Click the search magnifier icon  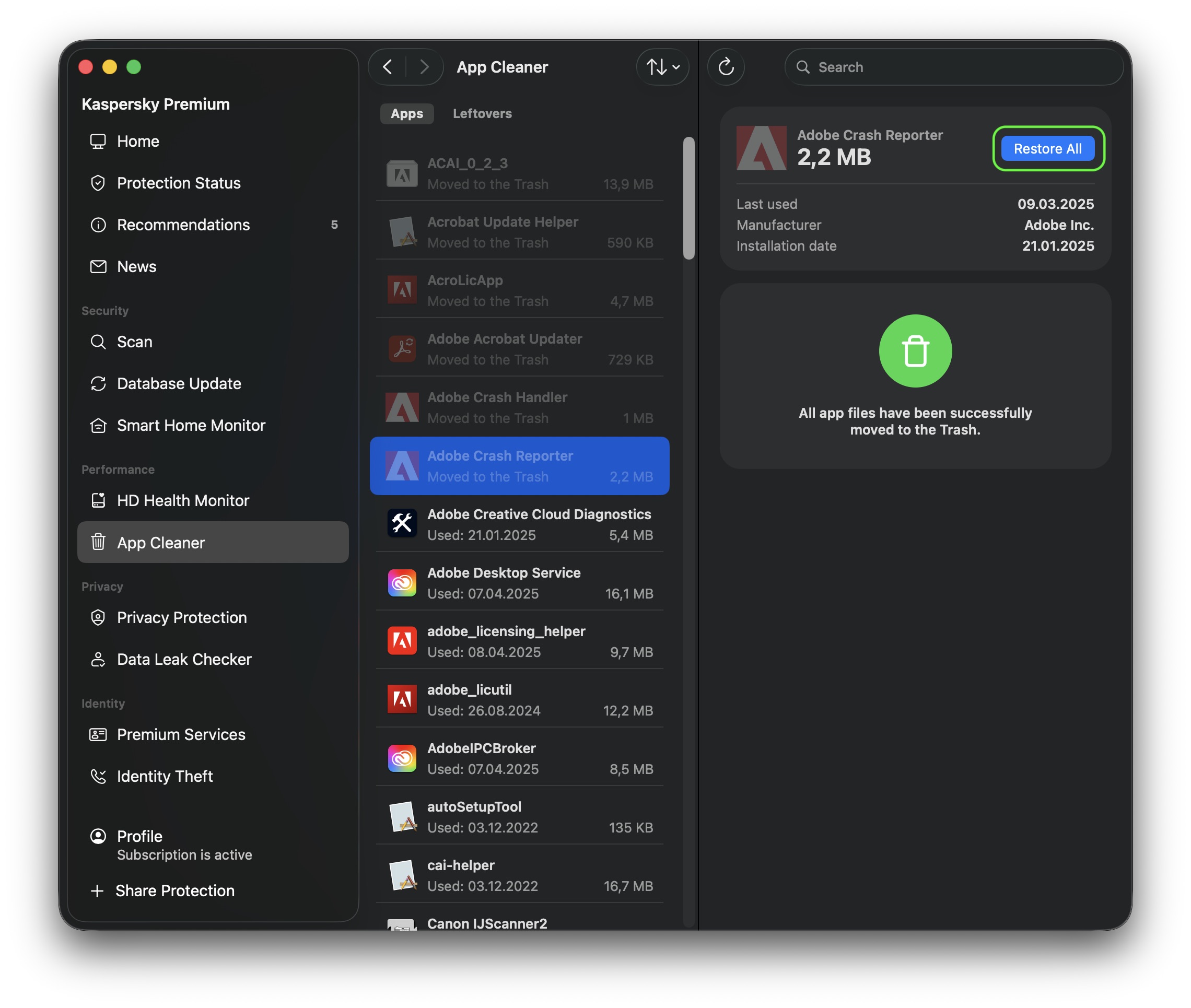tap(803, 67)
